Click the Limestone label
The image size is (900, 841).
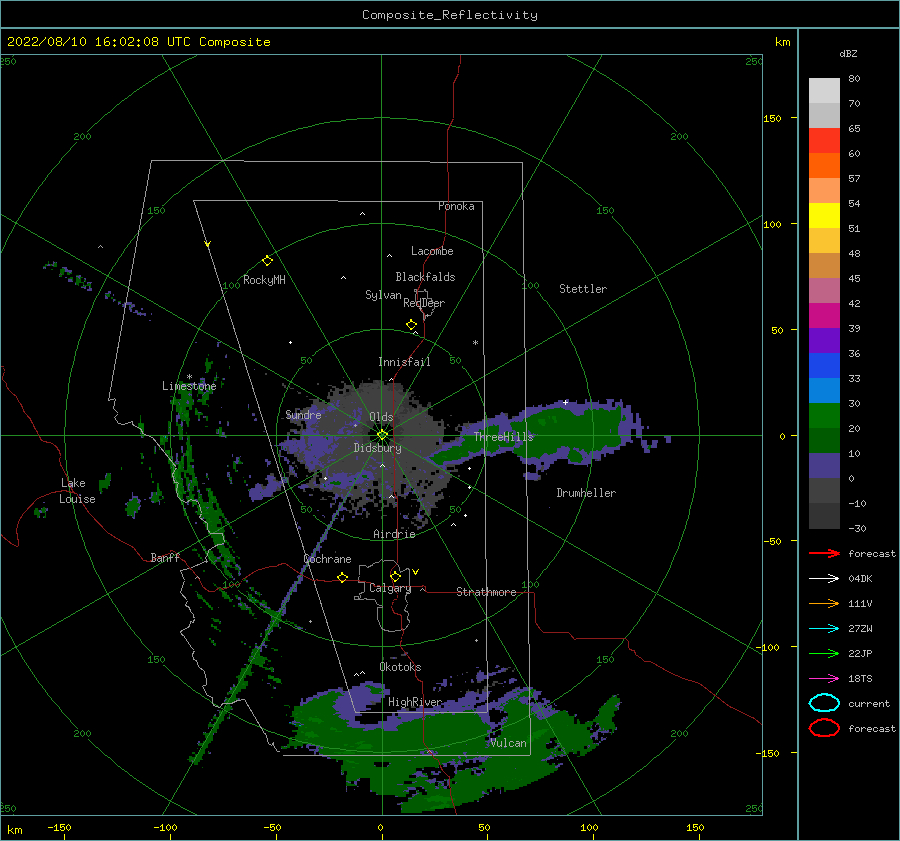tap(189, 386)
